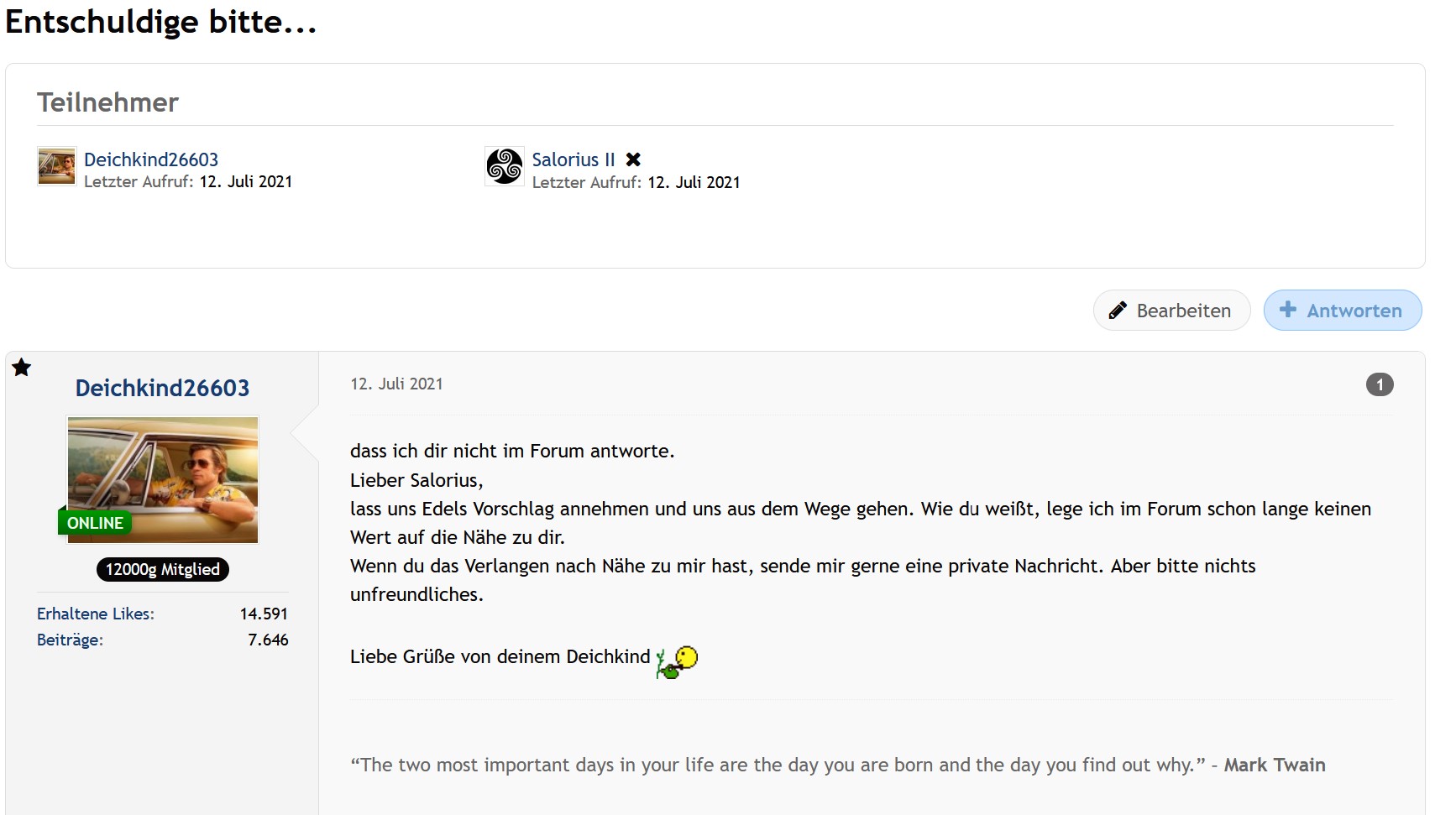1456x815 pixels.
Task: Click the 12000g Mitglied rank badge
Action: tap(162, 569)
